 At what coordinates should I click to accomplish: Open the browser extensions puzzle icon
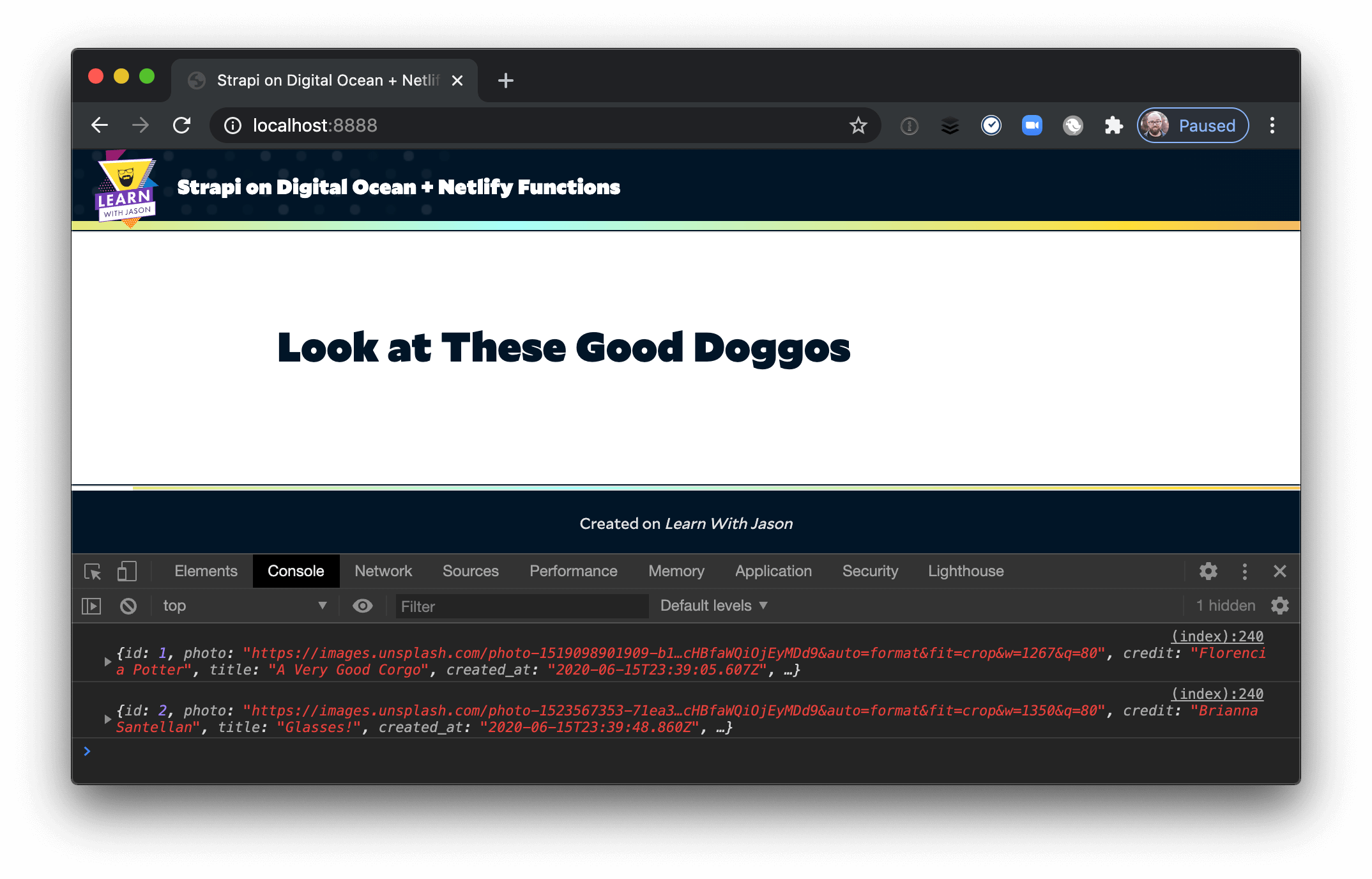pos(1113,125)
